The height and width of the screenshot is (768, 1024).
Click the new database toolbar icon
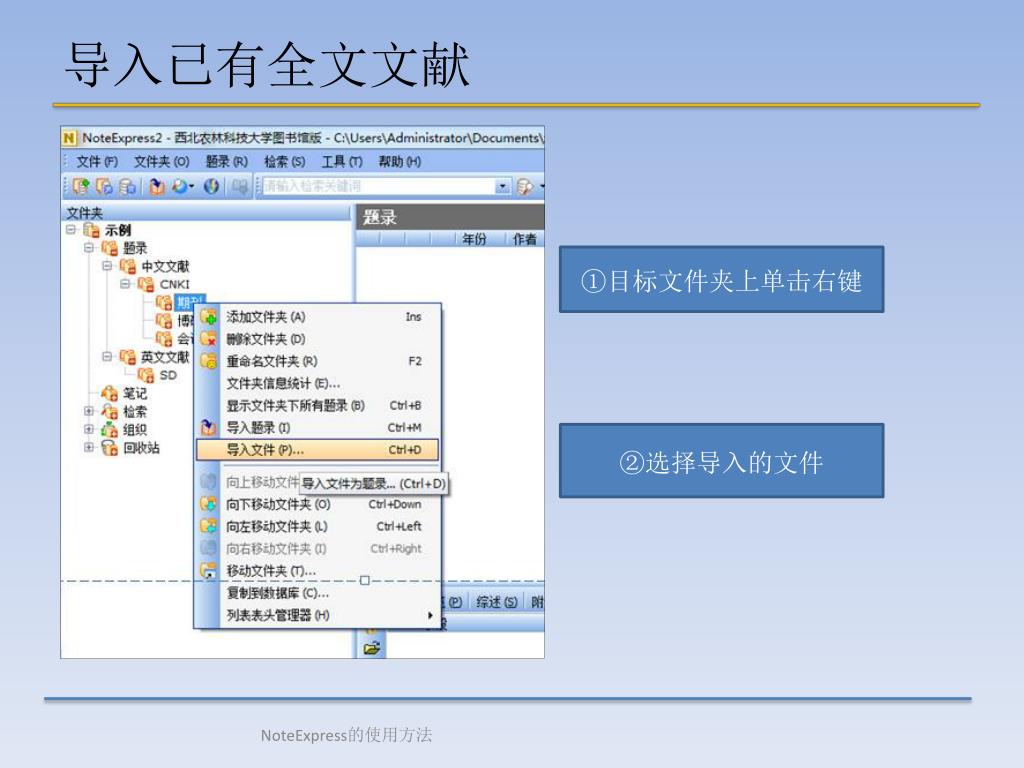(x=81, y=187)
